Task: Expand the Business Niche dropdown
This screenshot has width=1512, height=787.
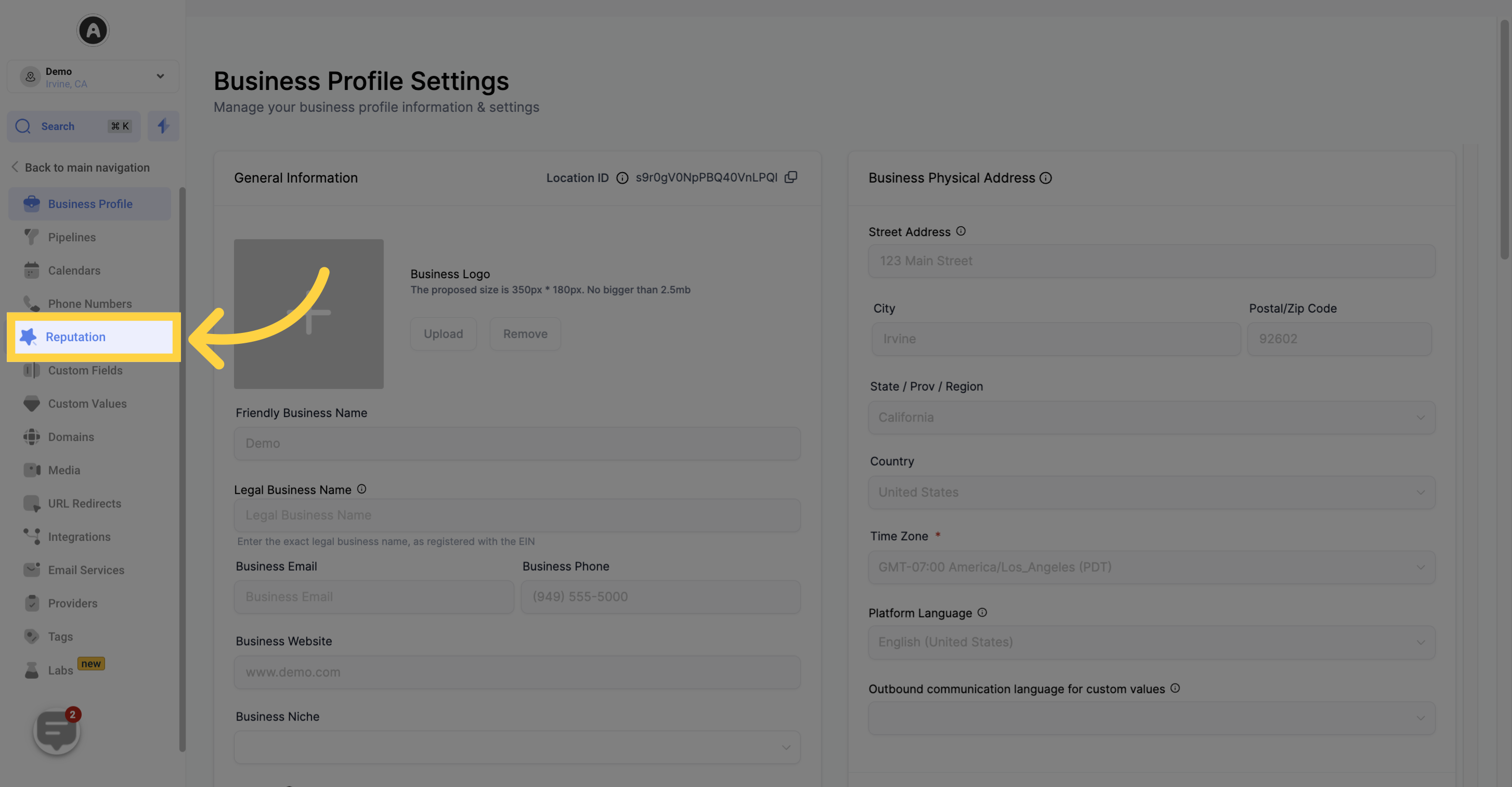Action: 786,747
